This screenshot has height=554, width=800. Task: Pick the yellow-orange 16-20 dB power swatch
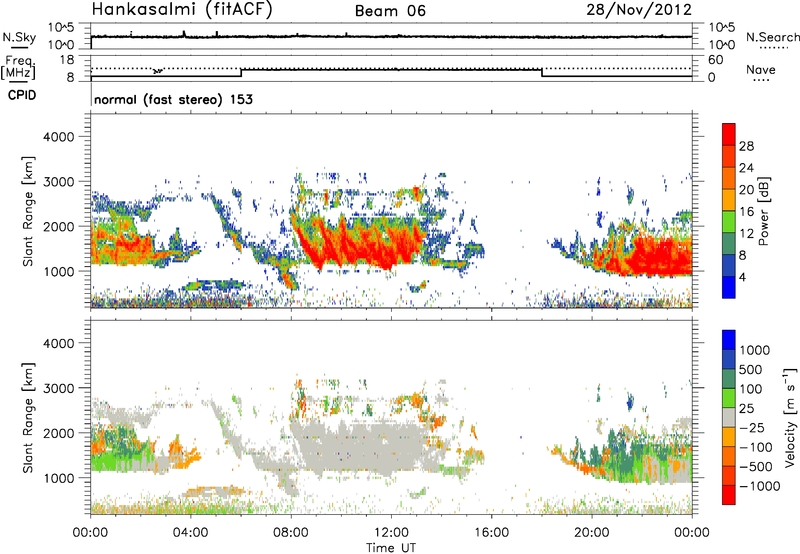click(x=729, y=200)
